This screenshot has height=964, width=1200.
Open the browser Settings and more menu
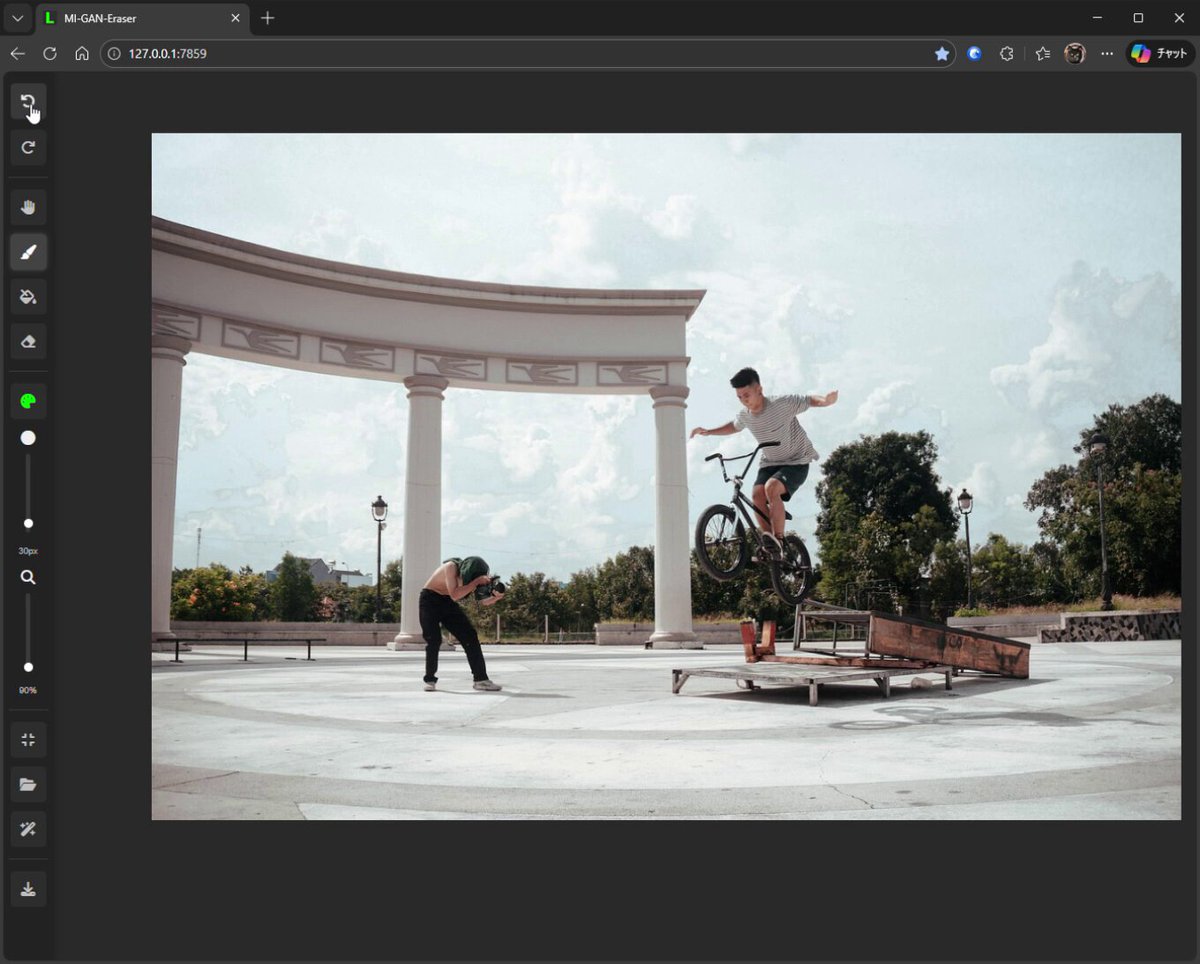pyautogui.click(x=1107, y=54)
